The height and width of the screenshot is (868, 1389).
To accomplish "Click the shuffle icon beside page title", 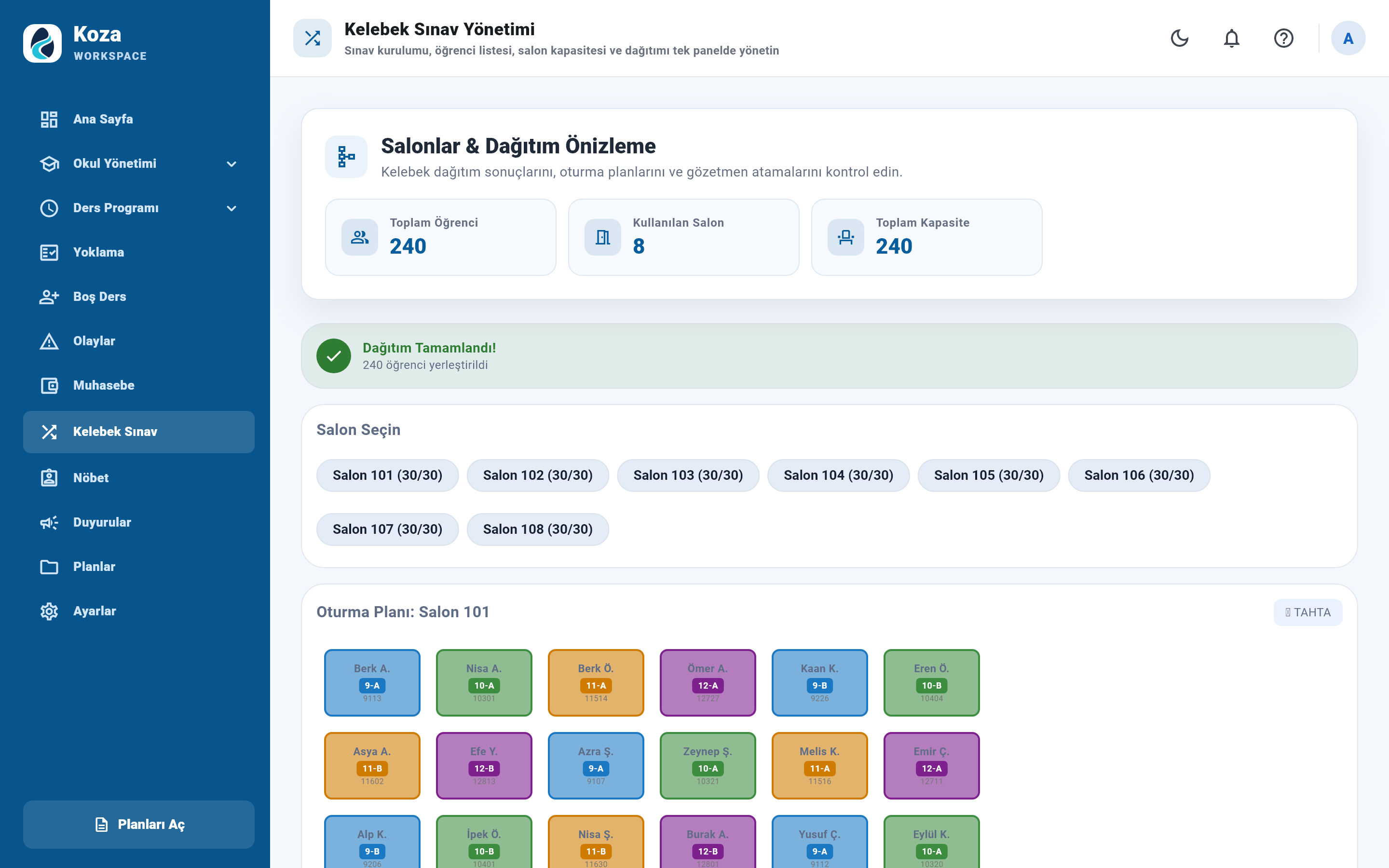I will click(312, 39).
